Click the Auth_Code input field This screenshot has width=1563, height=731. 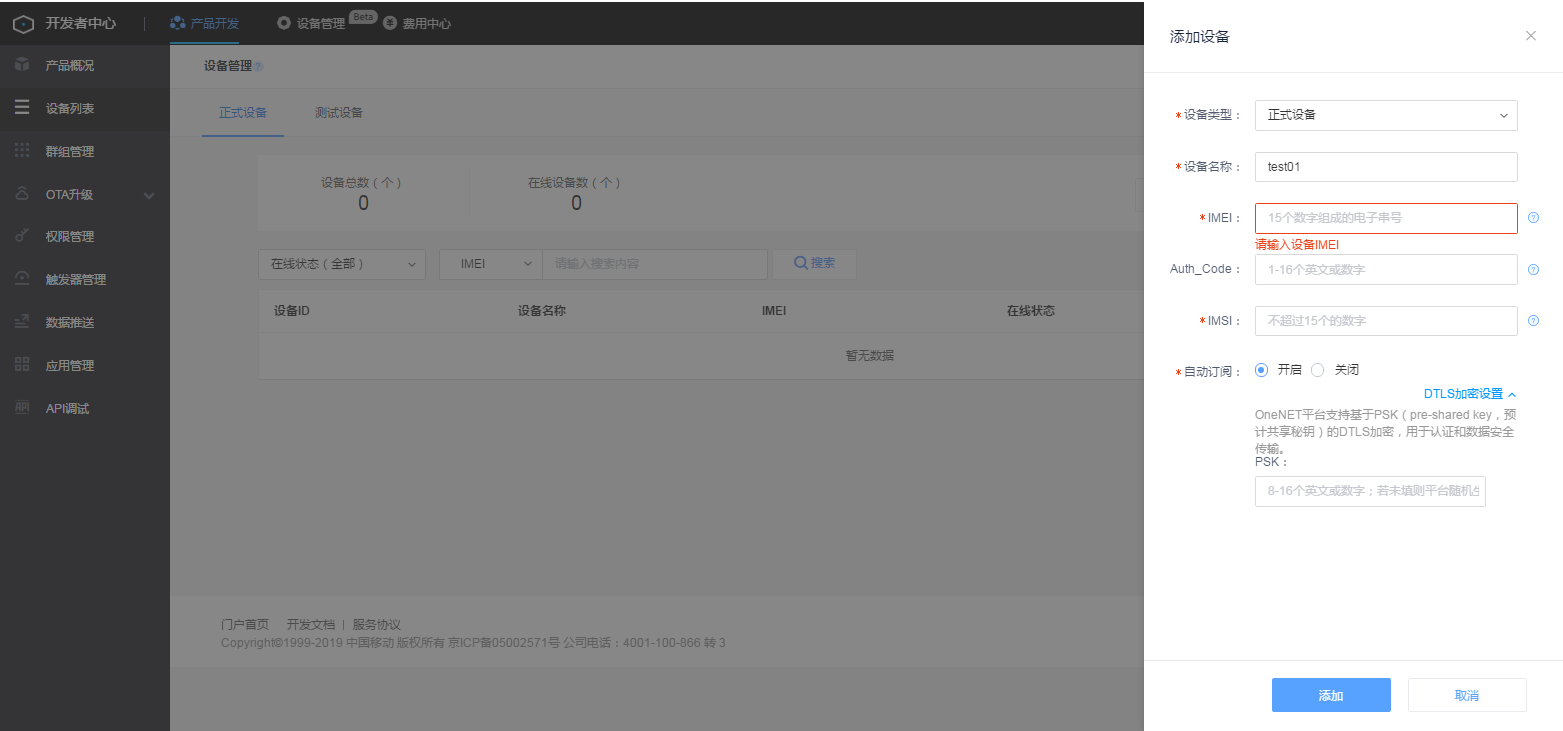click(x=1386, y=269)
